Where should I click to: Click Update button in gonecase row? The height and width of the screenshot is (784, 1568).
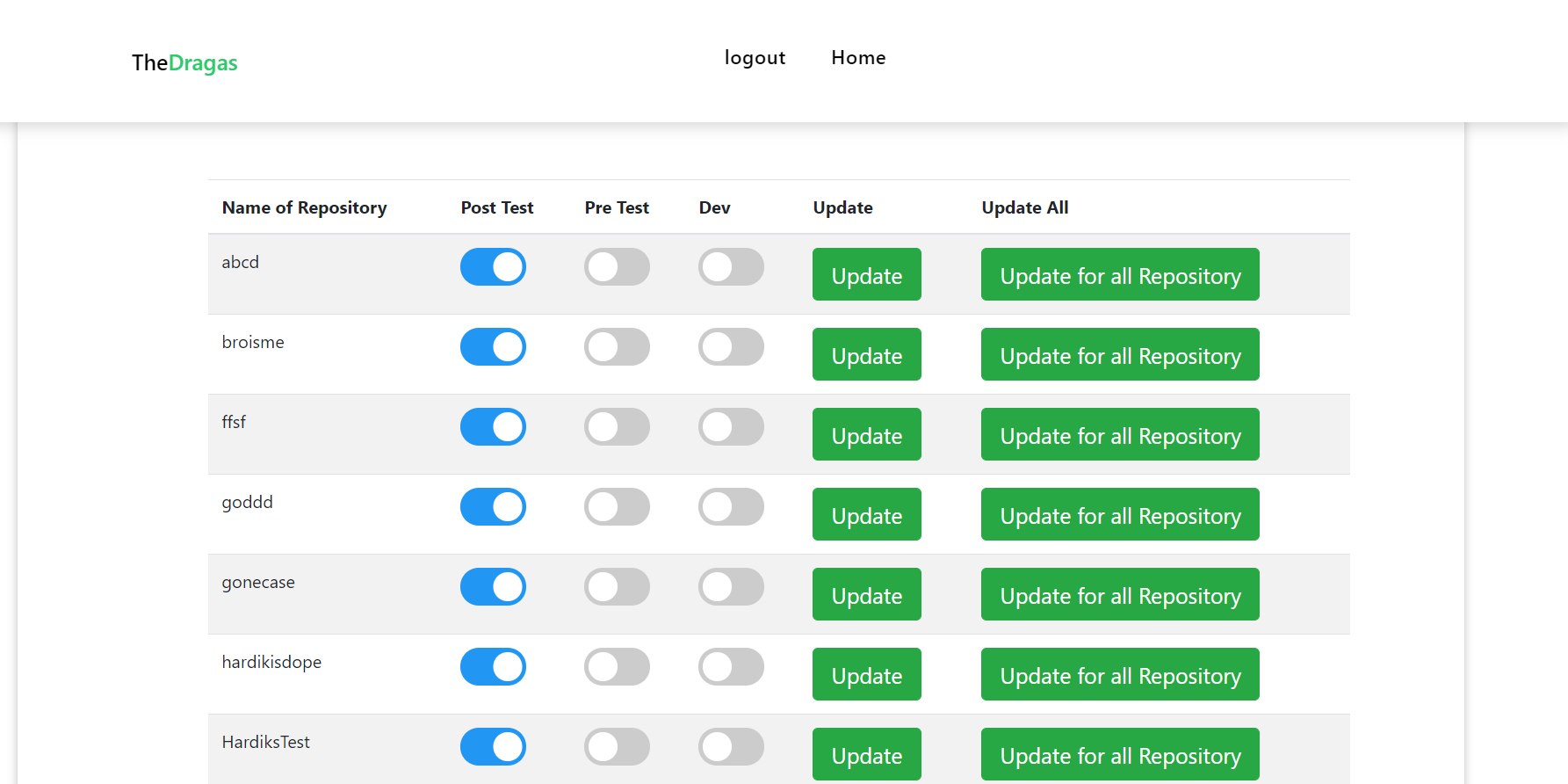(867, 594)
